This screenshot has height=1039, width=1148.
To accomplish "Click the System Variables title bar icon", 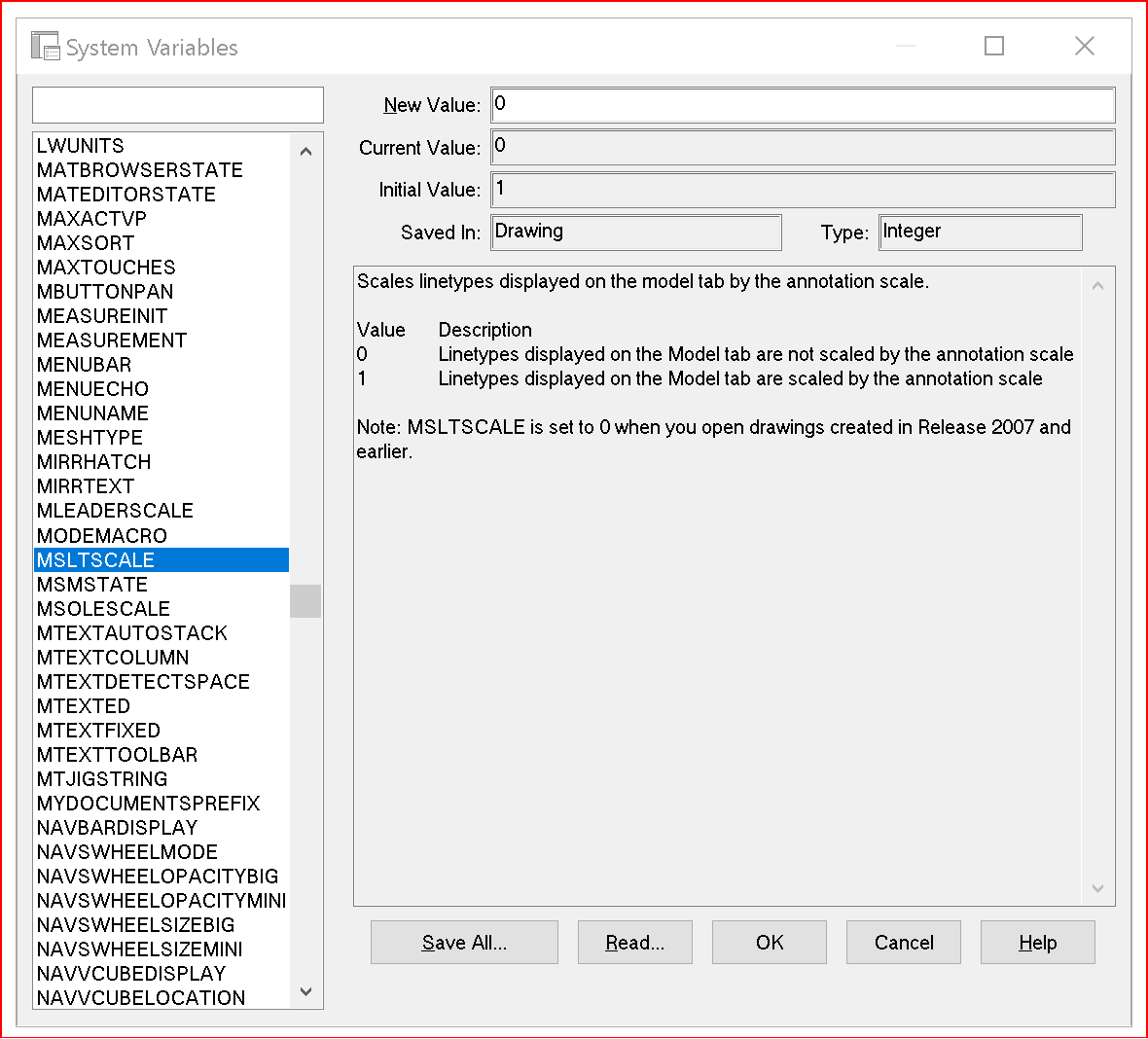I will tap(46, 46).
